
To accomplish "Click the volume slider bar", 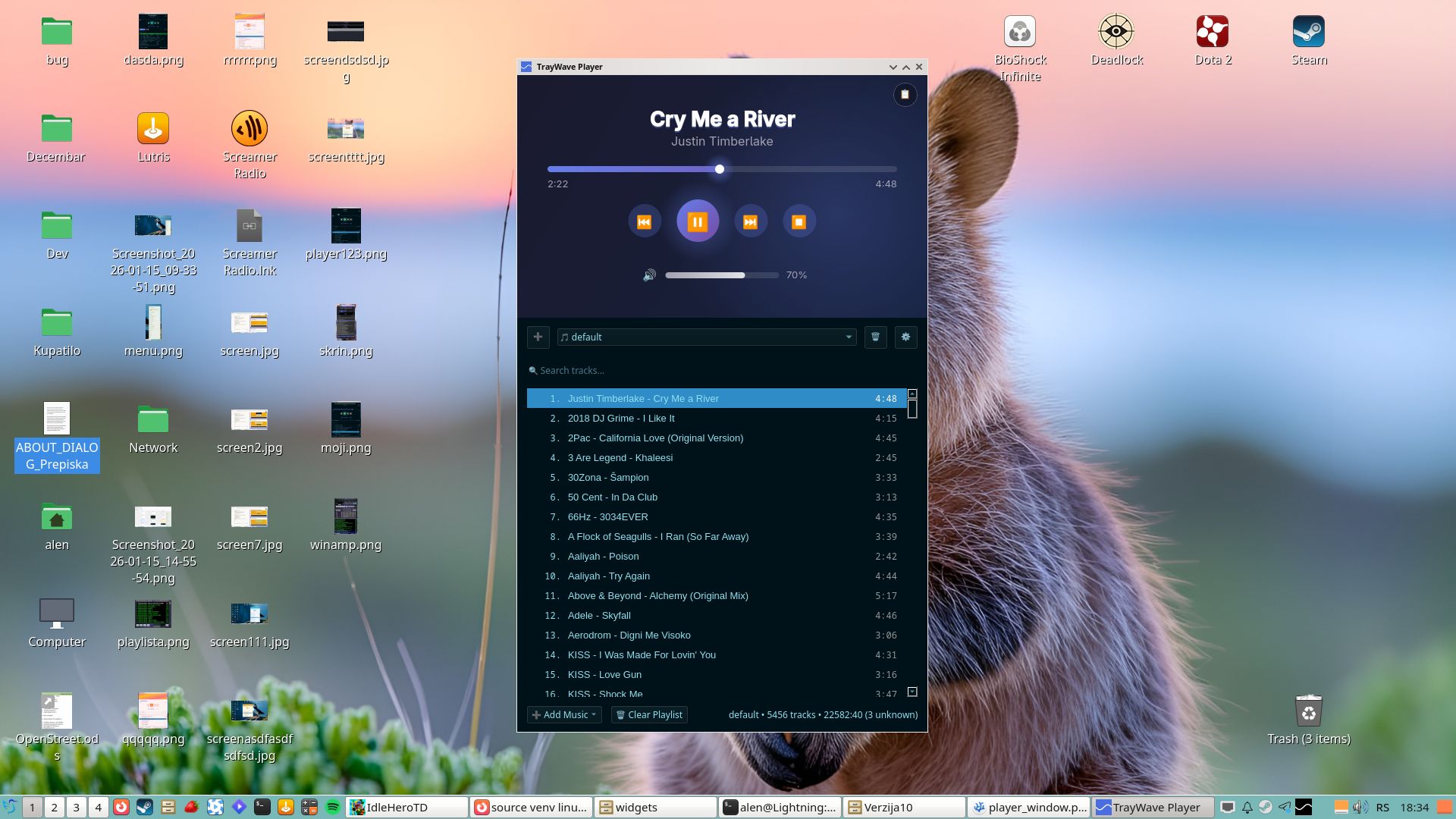I will [721, 275].
